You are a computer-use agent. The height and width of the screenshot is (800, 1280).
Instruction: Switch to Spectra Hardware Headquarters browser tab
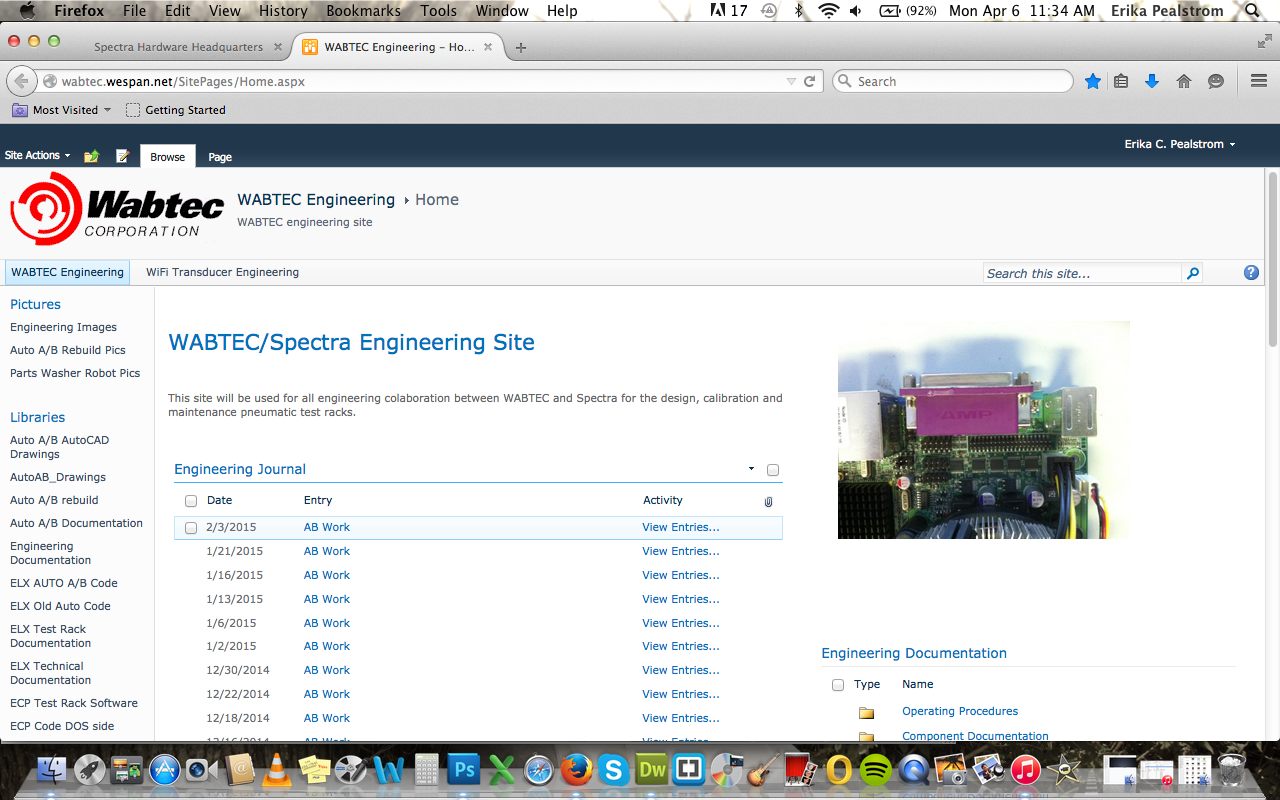tap(178, 47)
